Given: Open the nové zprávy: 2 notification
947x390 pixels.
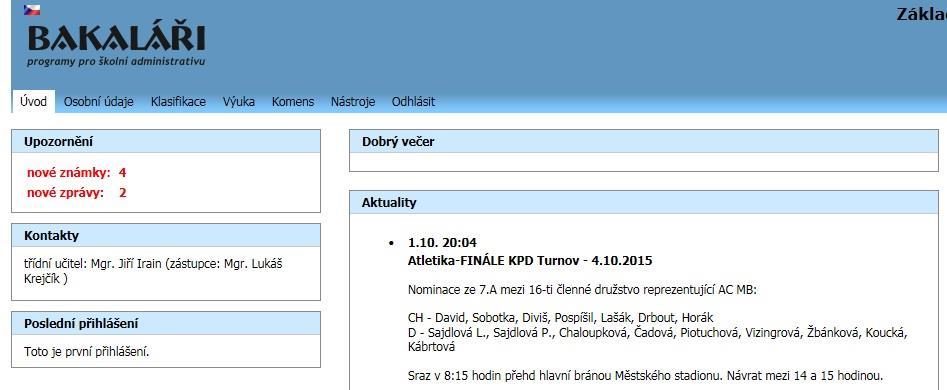Looking at the screenshot, I should 76,193.
